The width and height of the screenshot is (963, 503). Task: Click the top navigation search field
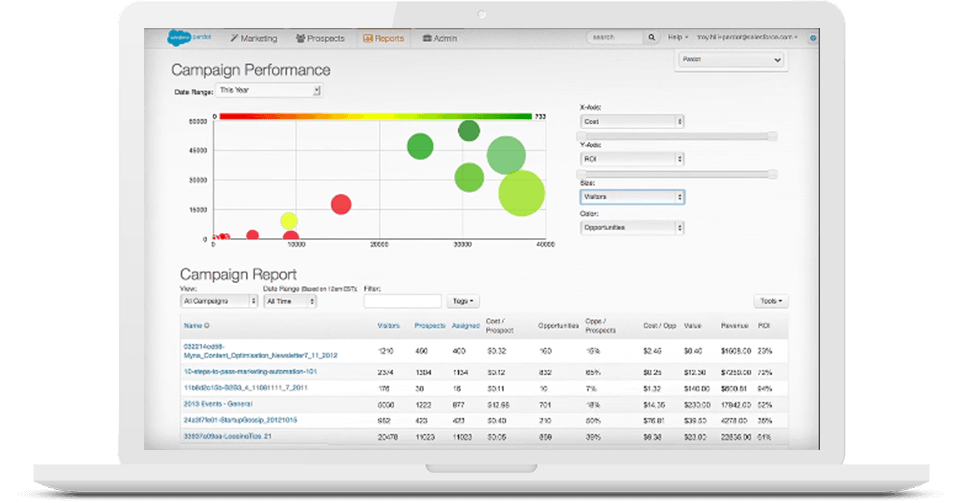tap(615, 38)
